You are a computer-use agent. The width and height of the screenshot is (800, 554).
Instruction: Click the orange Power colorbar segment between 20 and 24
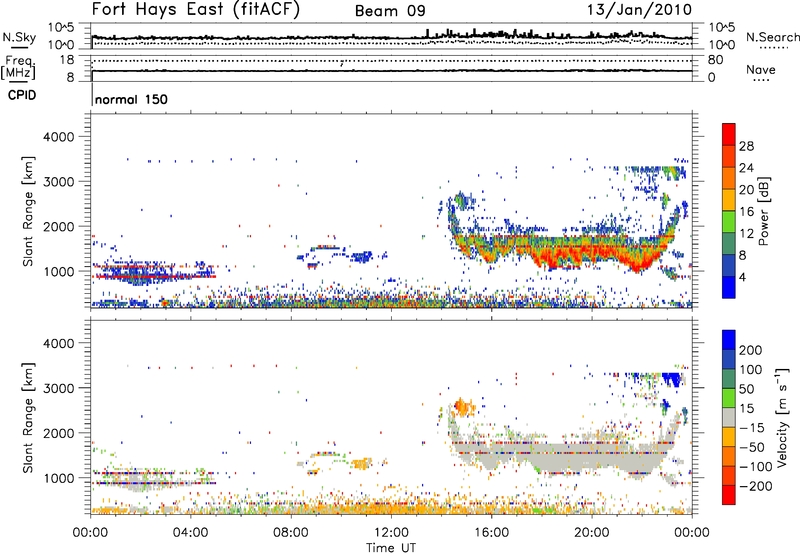729,178
